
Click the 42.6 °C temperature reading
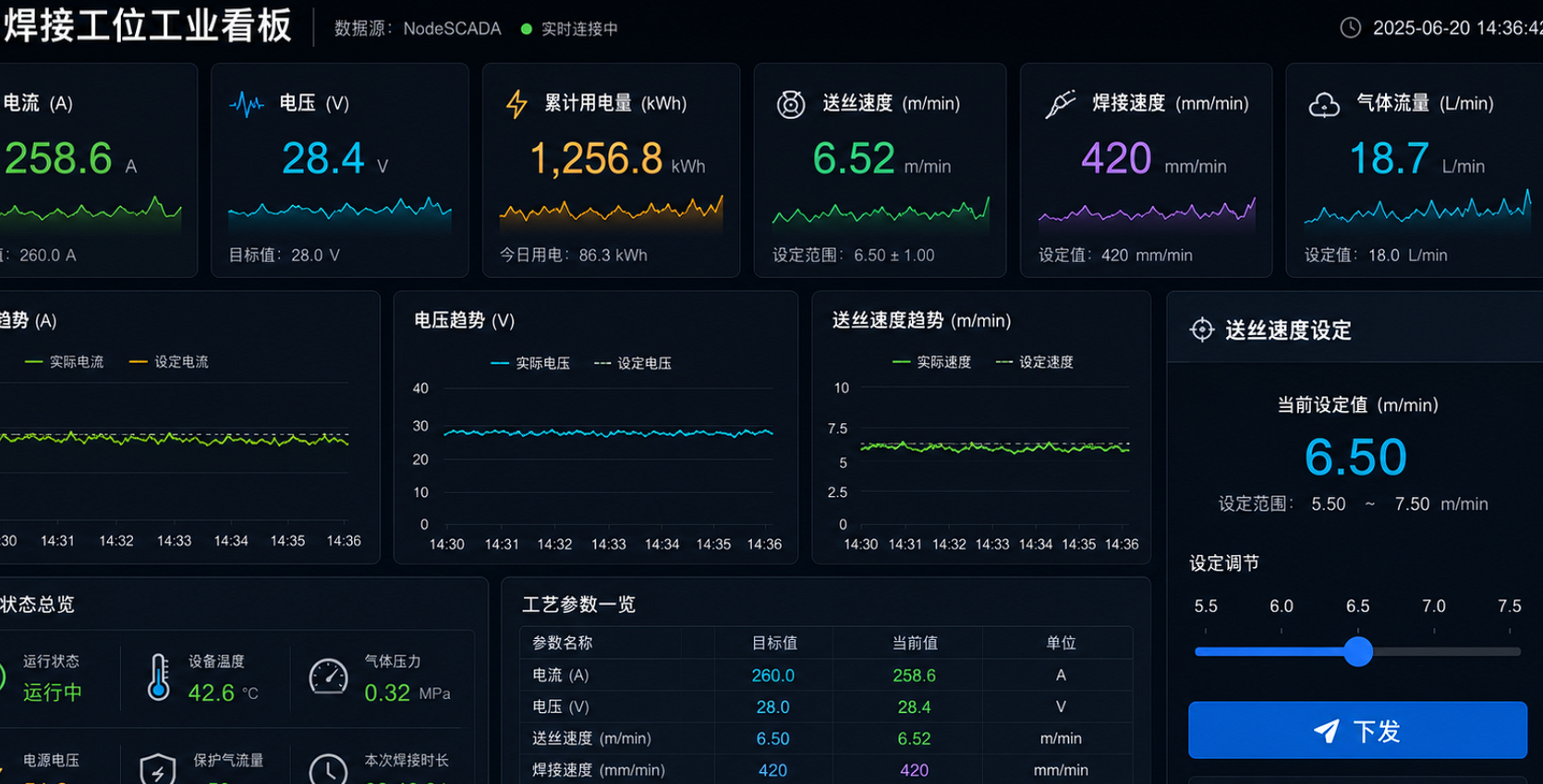pos(223,693)
